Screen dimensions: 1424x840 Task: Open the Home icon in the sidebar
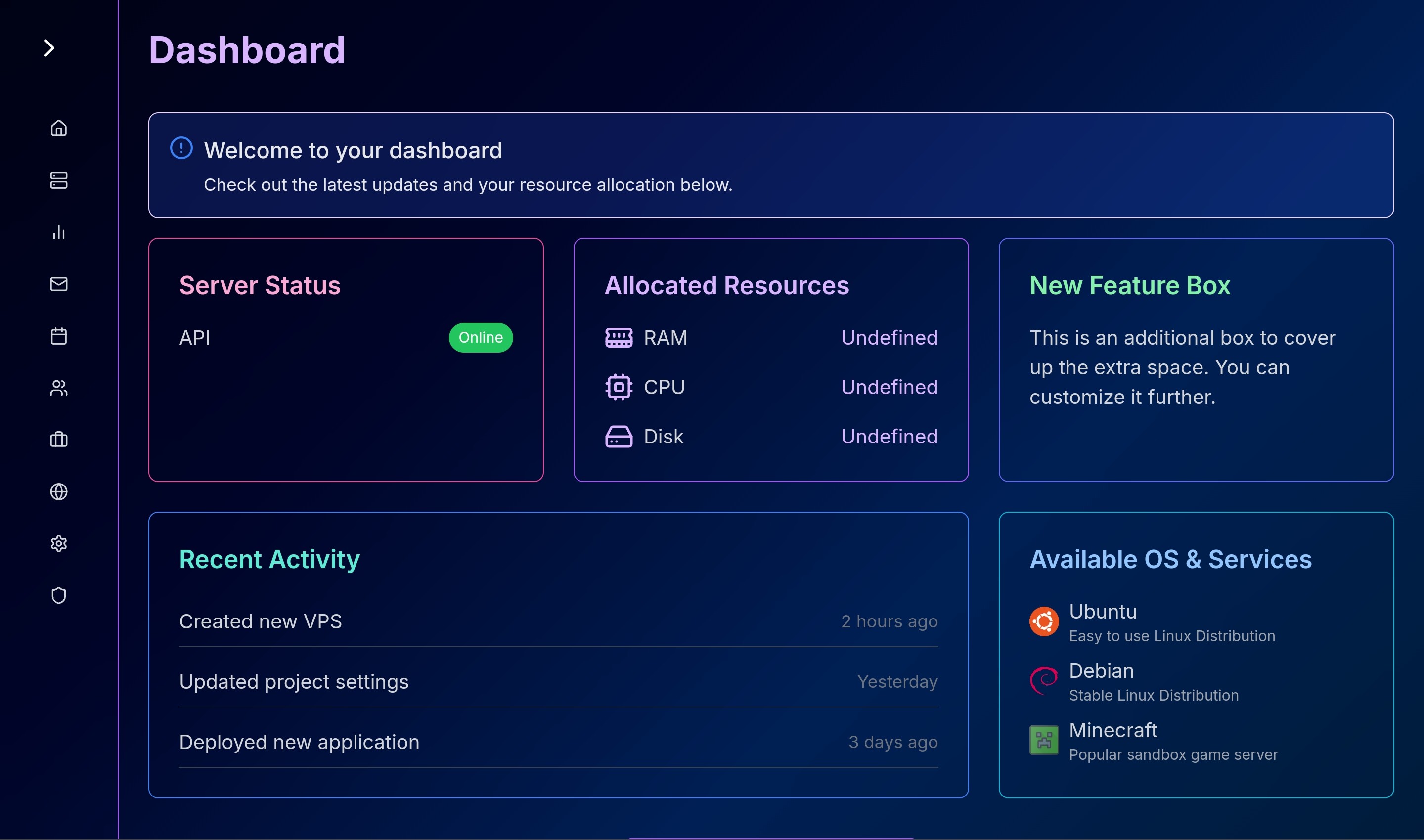59,129
